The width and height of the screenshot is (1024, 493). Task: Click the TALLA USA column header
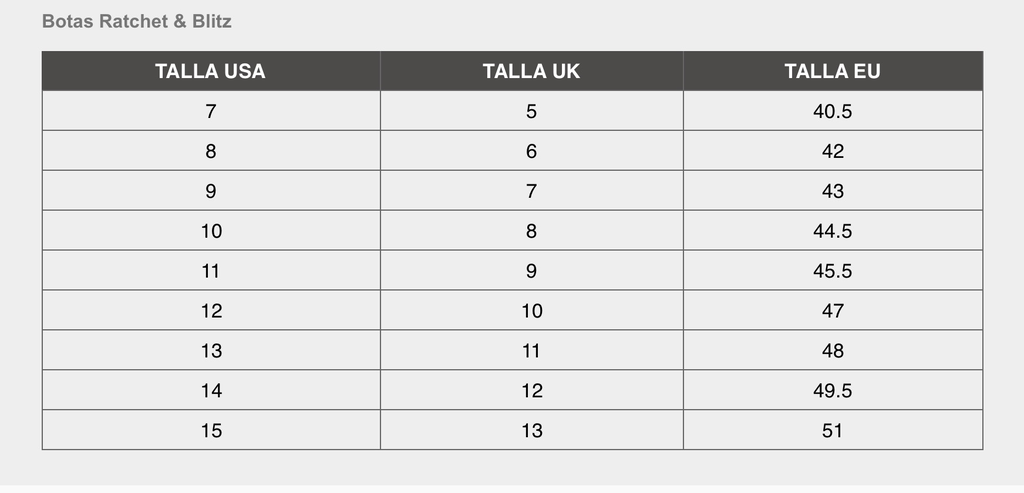tap(211, 71)
